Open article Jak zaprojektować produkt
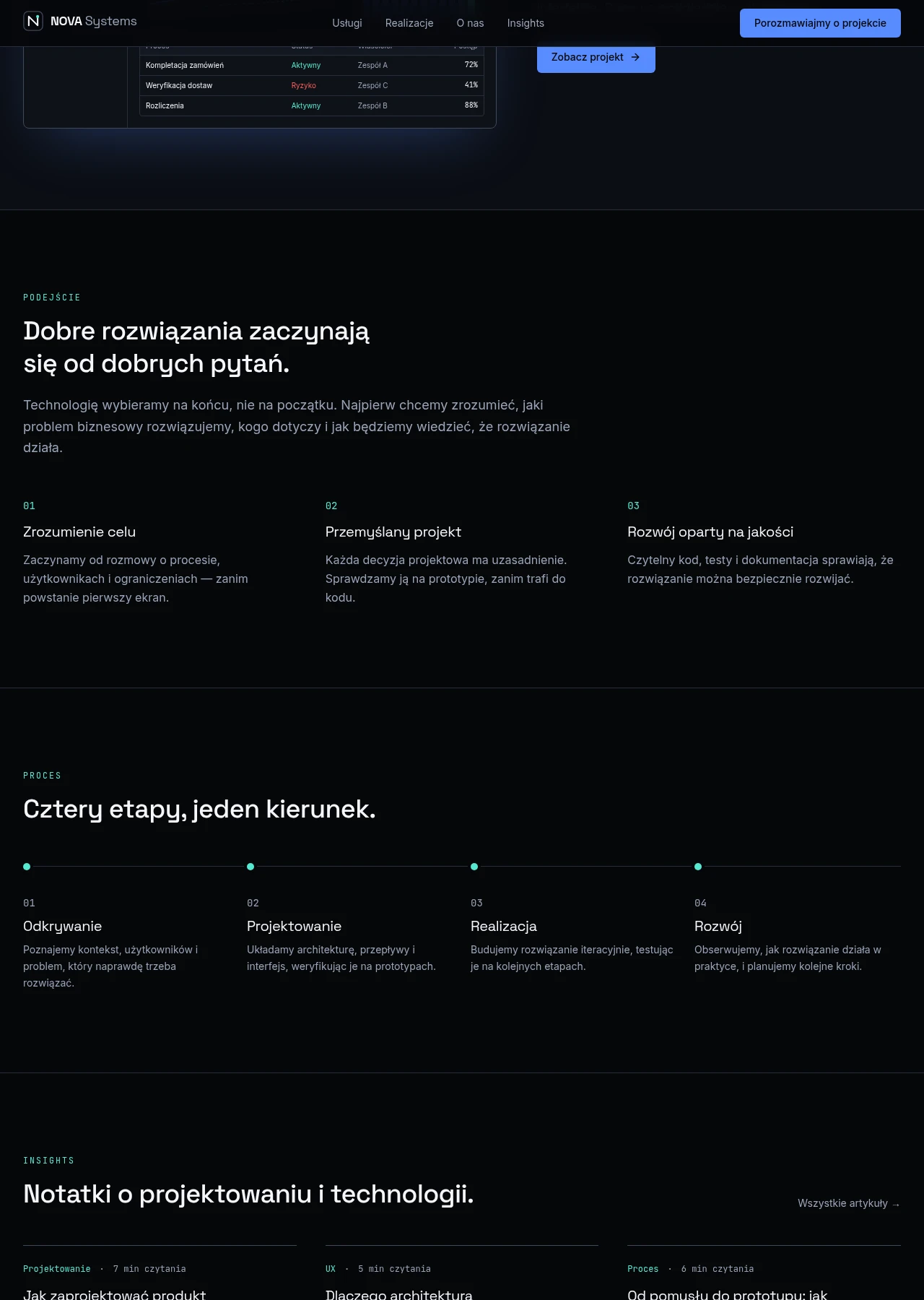Image resolution: width=924 pixels, height=1300 pixels. 115,1294
